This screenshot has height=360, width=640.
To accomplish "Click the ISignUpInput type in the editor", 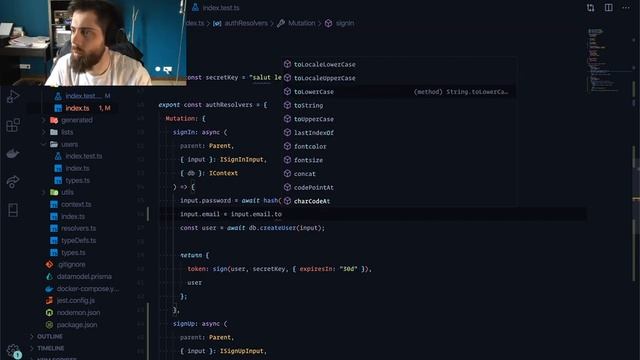I will click(242, 351).
